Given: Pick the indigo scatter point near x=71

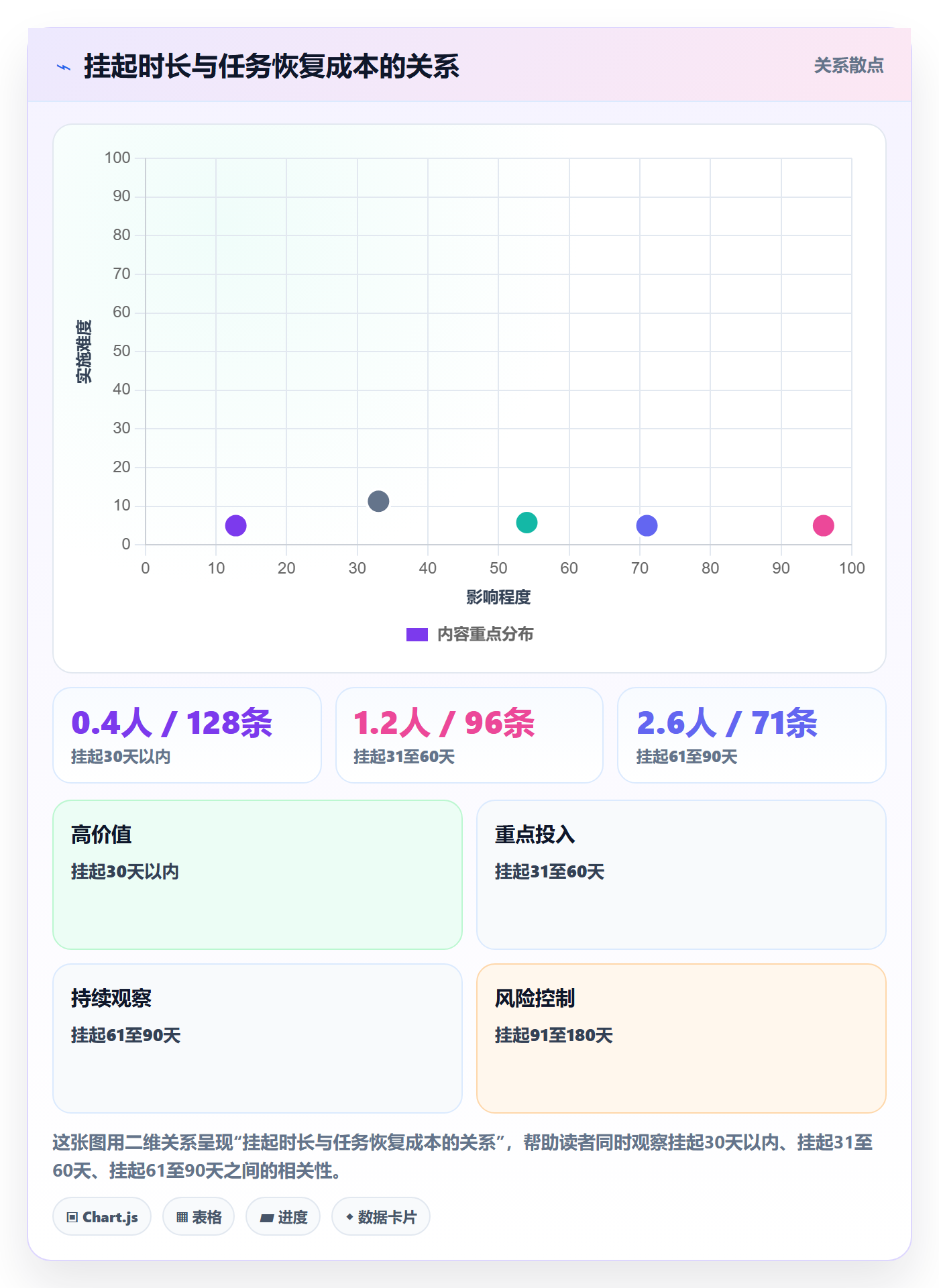Looking at the screenshot, I should pos(647,525).
